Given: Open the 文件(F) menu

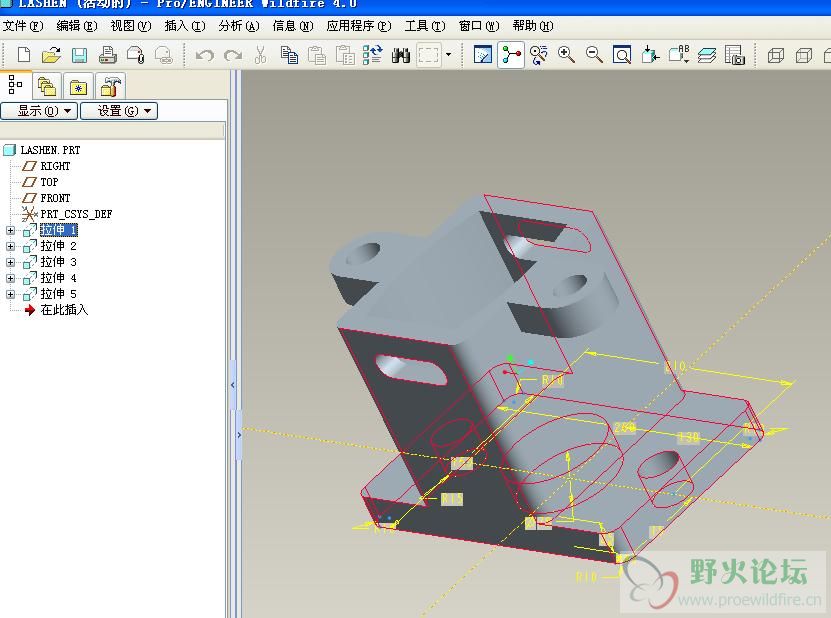Looking at the screenshot, I should (23, 26).
